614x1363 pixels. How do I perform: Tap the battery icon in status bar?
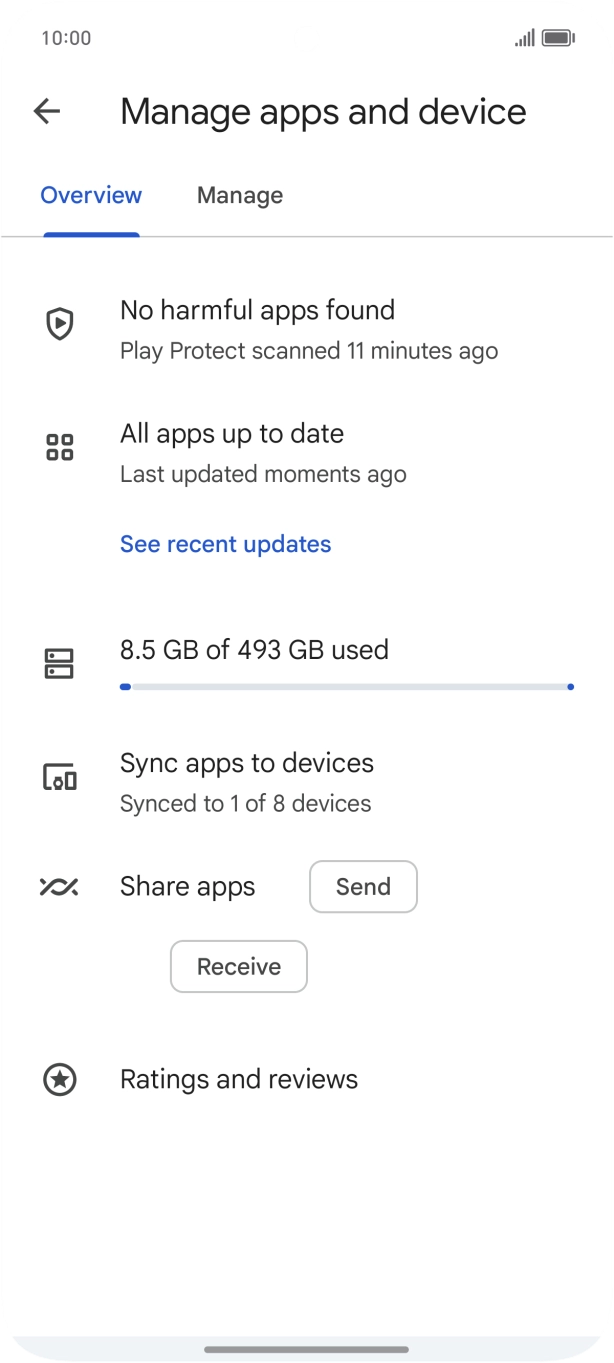coord(557,38)
